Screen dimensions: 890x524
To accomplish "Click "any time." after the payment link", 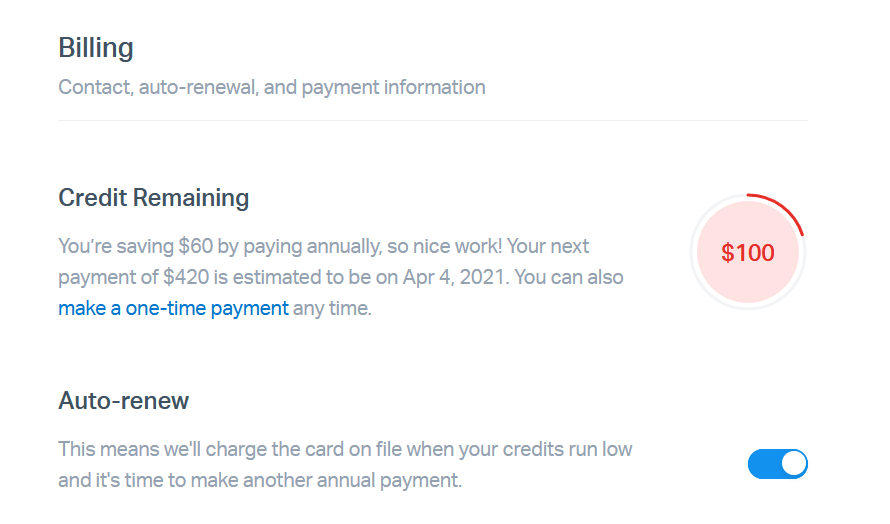I will [332, 308].
